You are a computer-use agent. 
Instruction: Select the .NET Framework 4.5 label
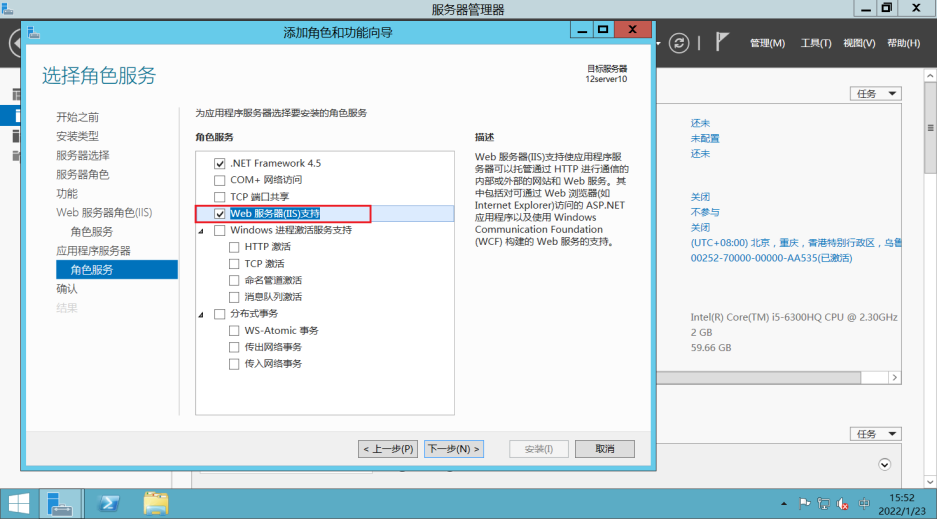pos(275,164)
